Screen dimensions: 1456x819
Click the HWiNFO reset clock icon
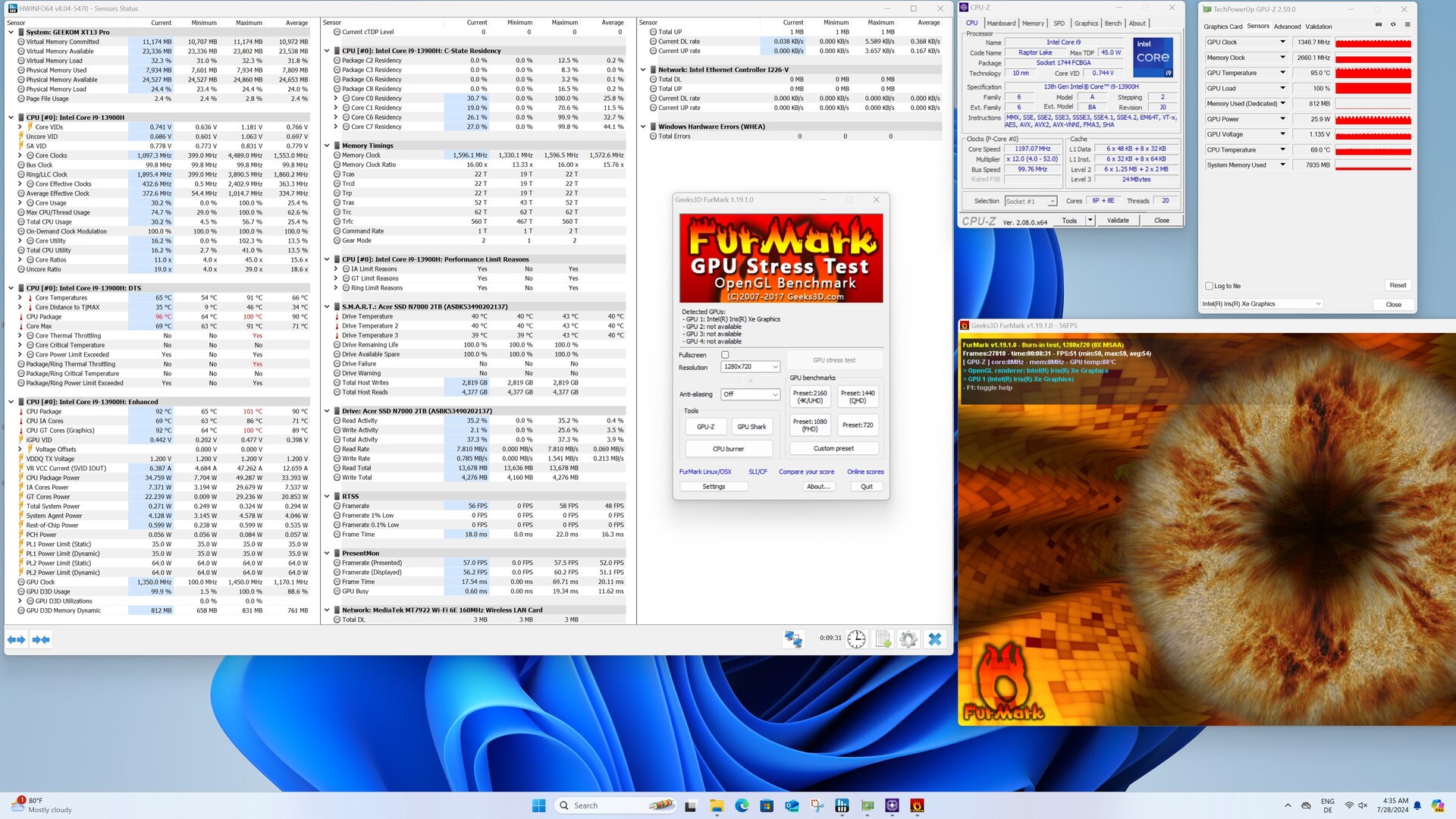pos(856,639)
